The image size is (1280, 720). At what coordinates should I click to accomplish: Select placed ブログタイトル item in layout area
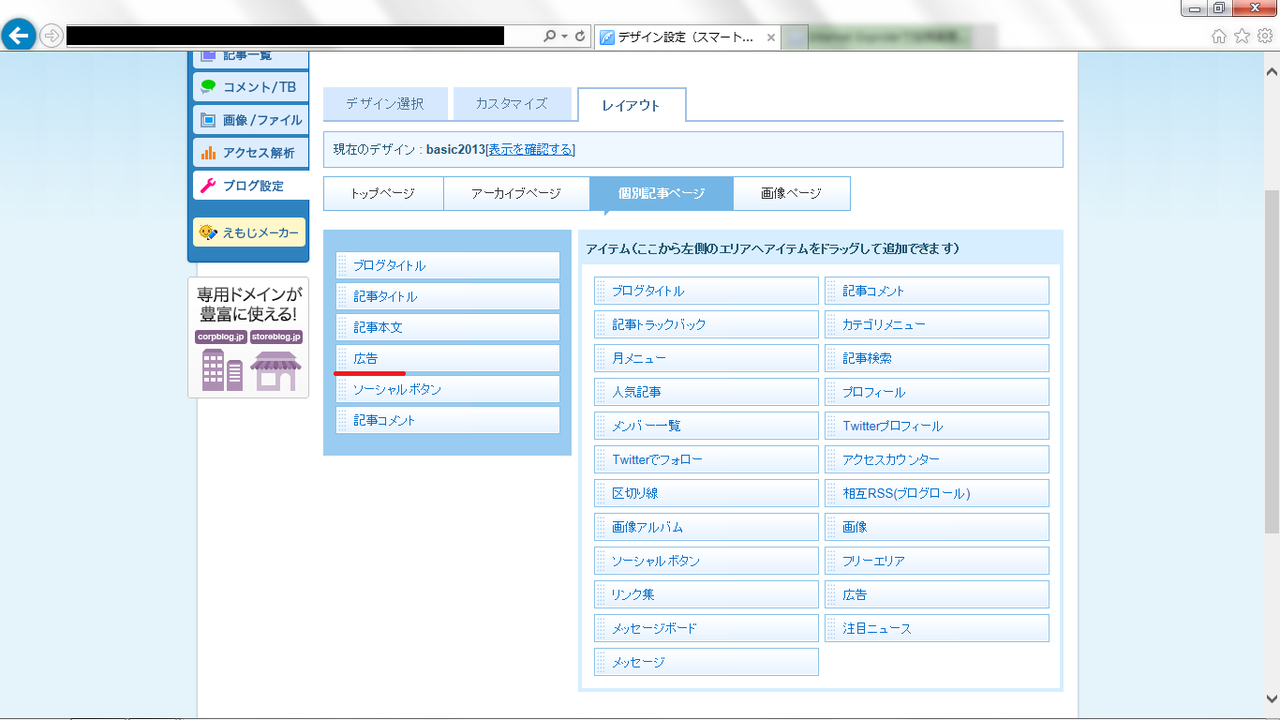[x=448, y=266]
